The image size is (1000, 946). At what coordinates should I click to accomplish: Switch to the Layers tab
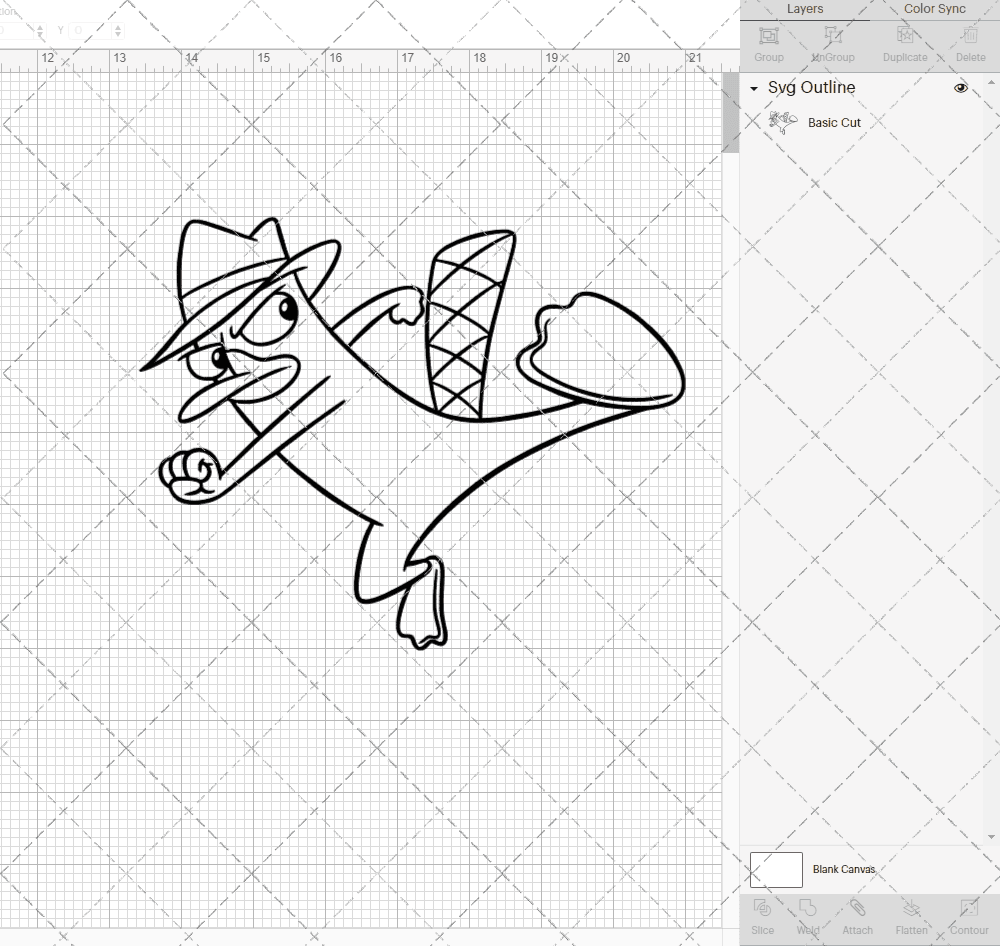[805, 9]
